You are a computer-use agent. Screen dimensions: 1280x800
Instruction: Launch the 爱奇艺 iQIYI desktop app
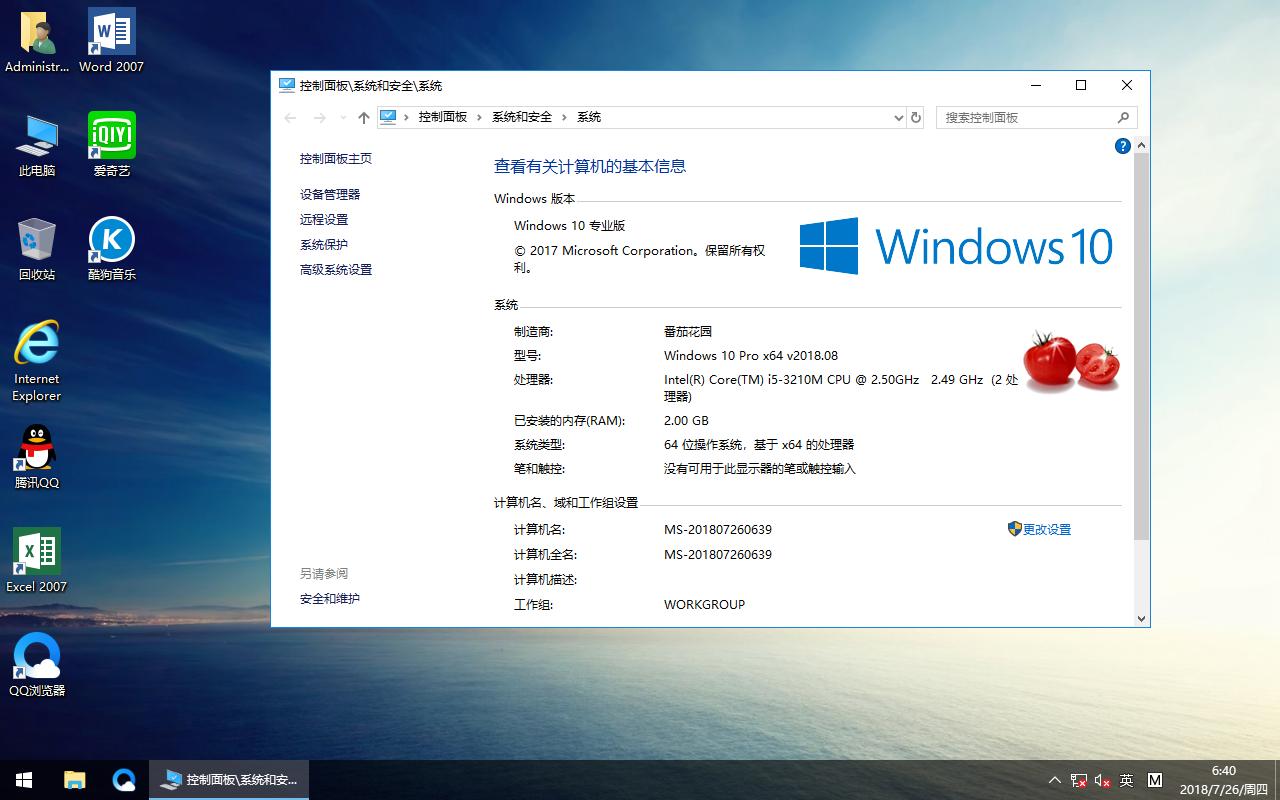tap(111, 146)
